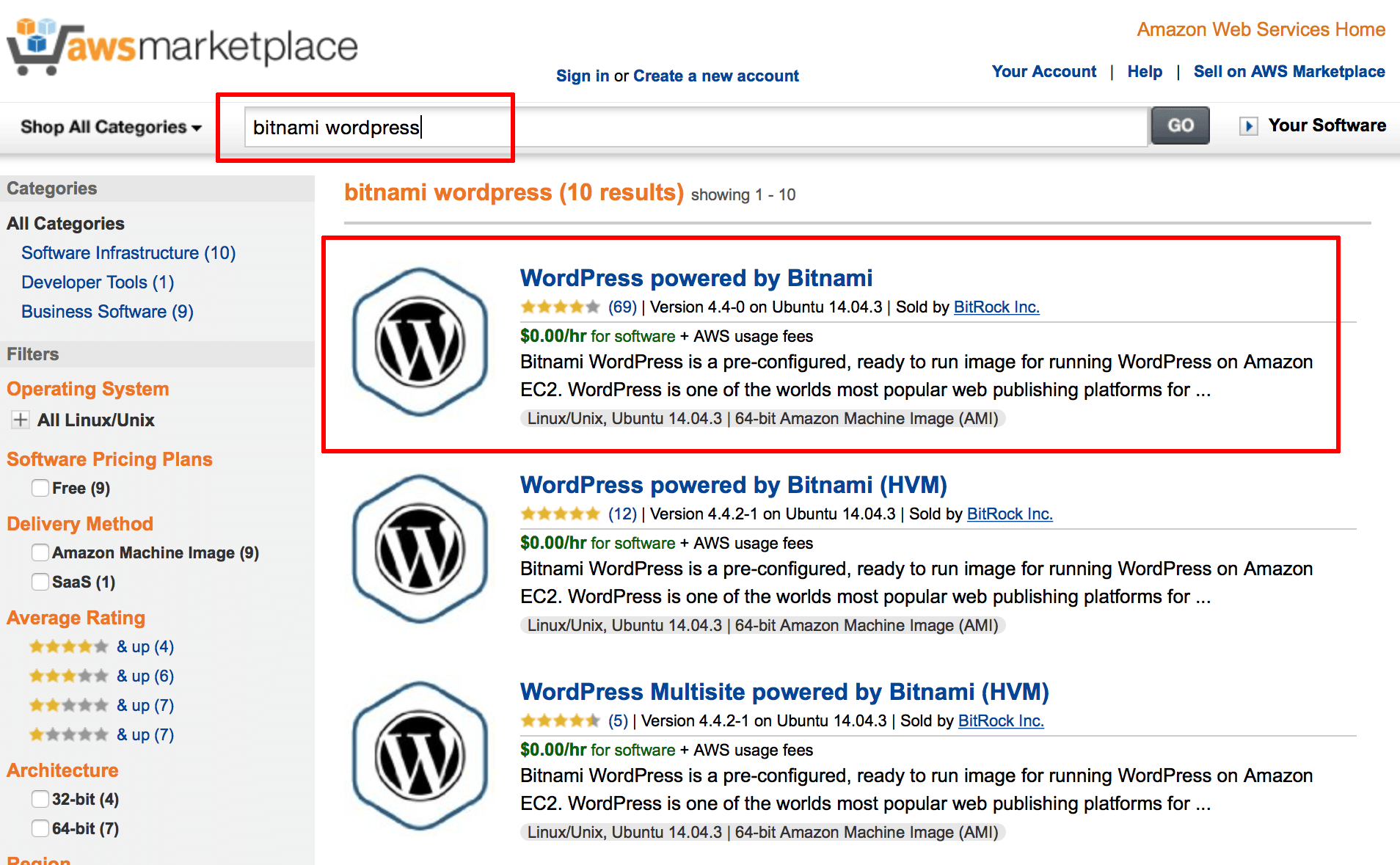Expand the All Linux/Unix plus icon
Screen dimensions: 1400x865
pos(21,420)
